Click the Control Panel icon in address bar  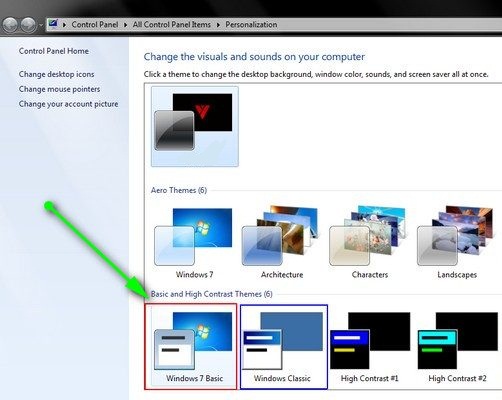click(x=53, y=24)
